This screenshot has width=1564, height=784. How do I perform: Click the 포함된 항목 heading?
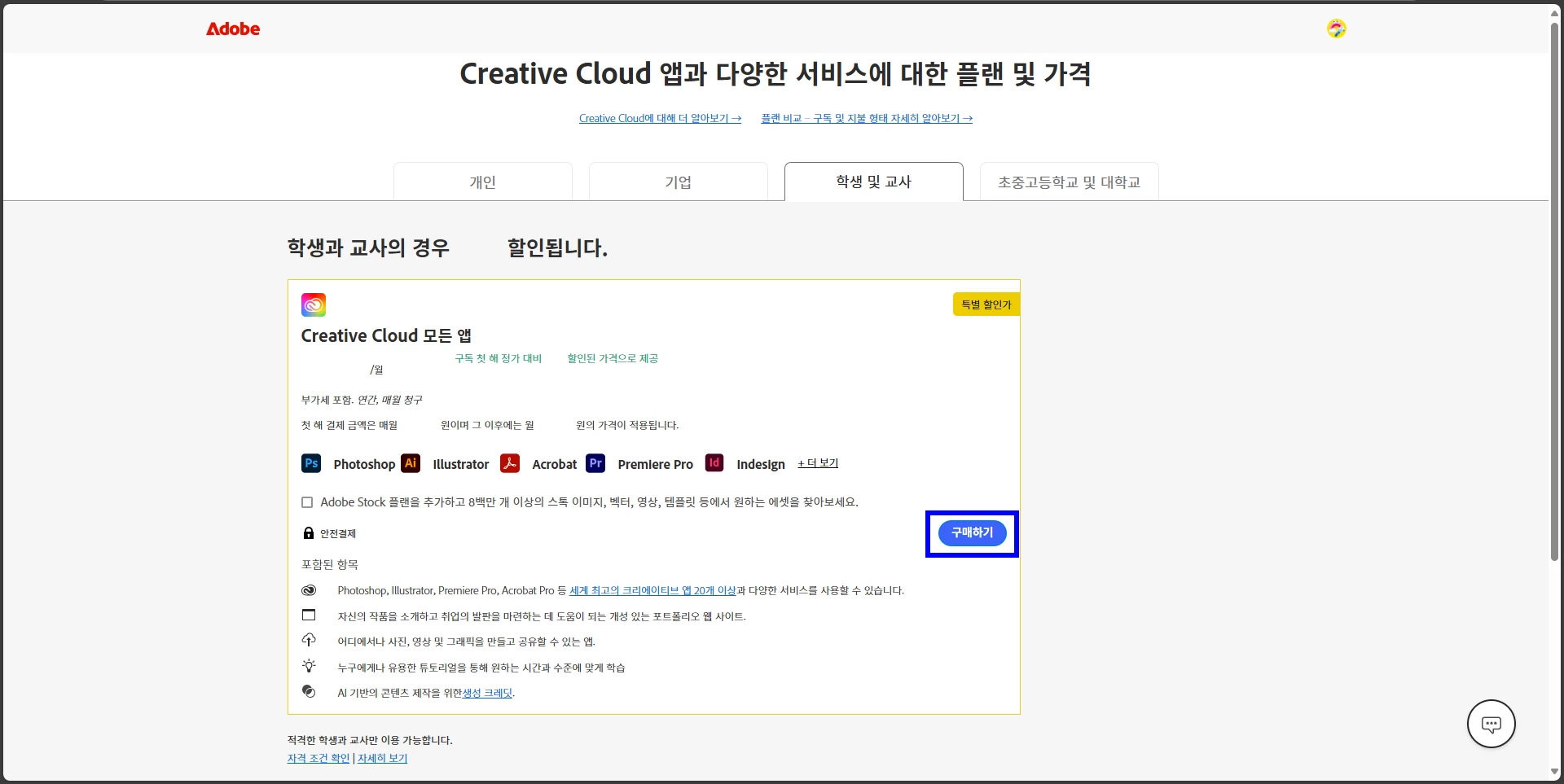[x=330, y=565]
